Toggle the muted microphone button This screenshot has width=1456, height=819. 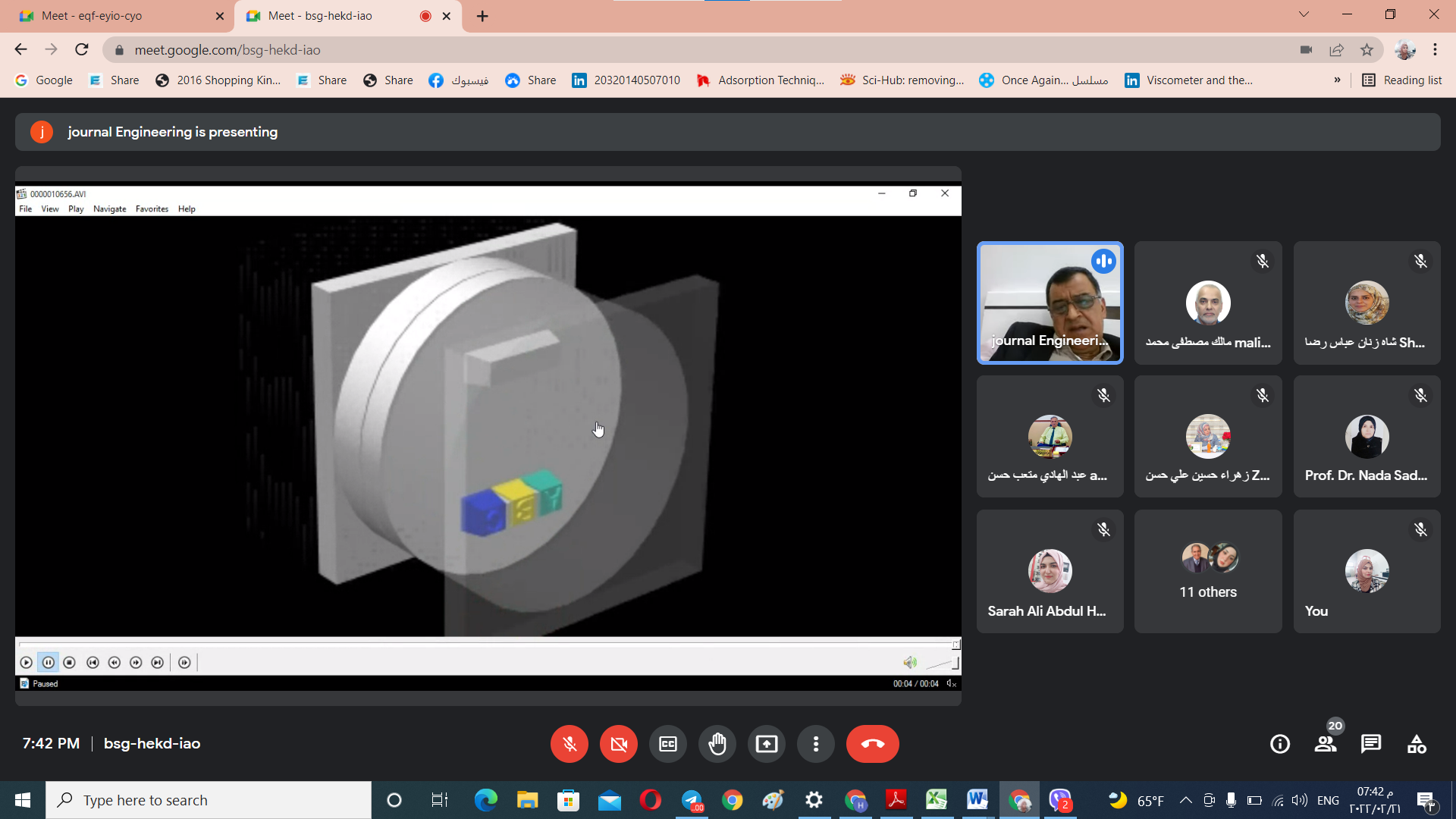pyautogui.click(x=570, y=744)
